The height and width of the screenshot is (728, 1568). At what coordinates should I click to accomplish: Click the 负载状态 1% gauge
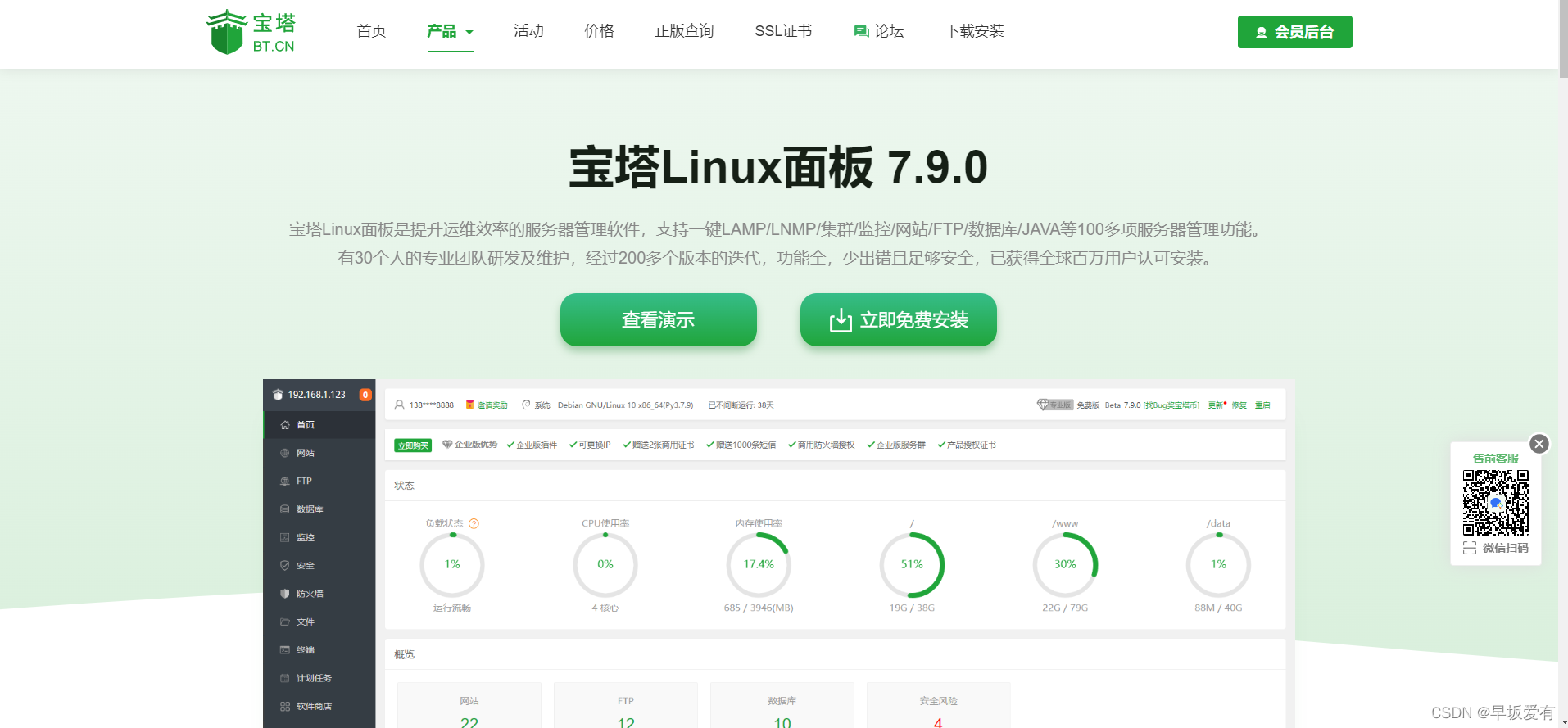tap(452, 565)
